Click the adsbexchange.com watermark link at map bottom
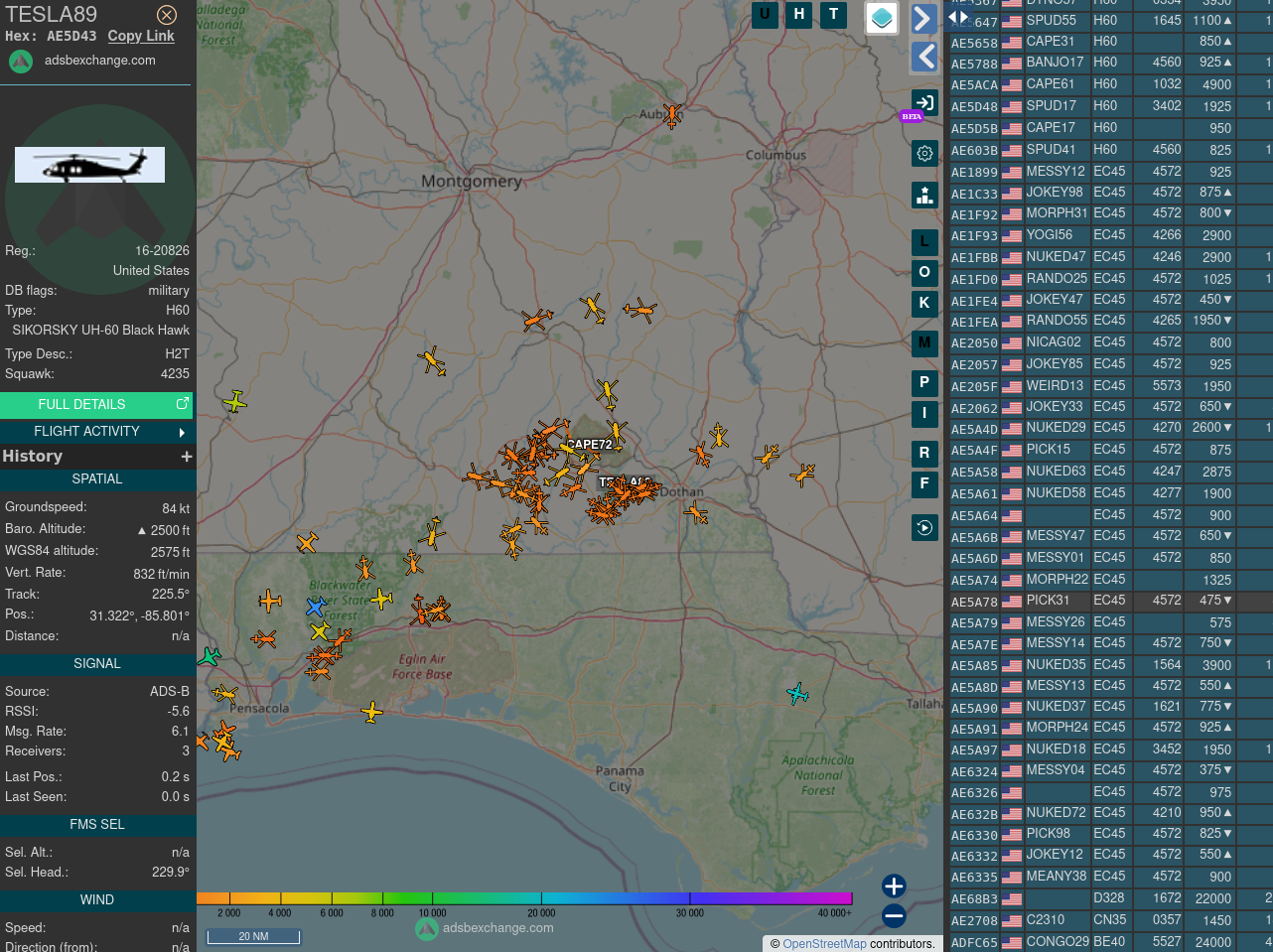The height and width of the screenshot is (952, 1273). pos(485,928)
